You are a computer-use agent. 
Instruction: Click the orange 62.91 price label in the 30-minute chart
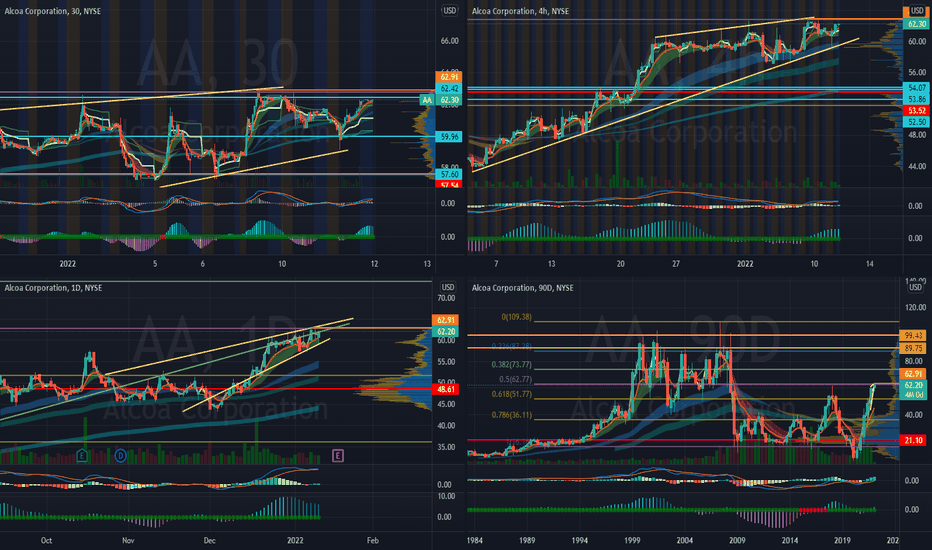click(449, 77)
